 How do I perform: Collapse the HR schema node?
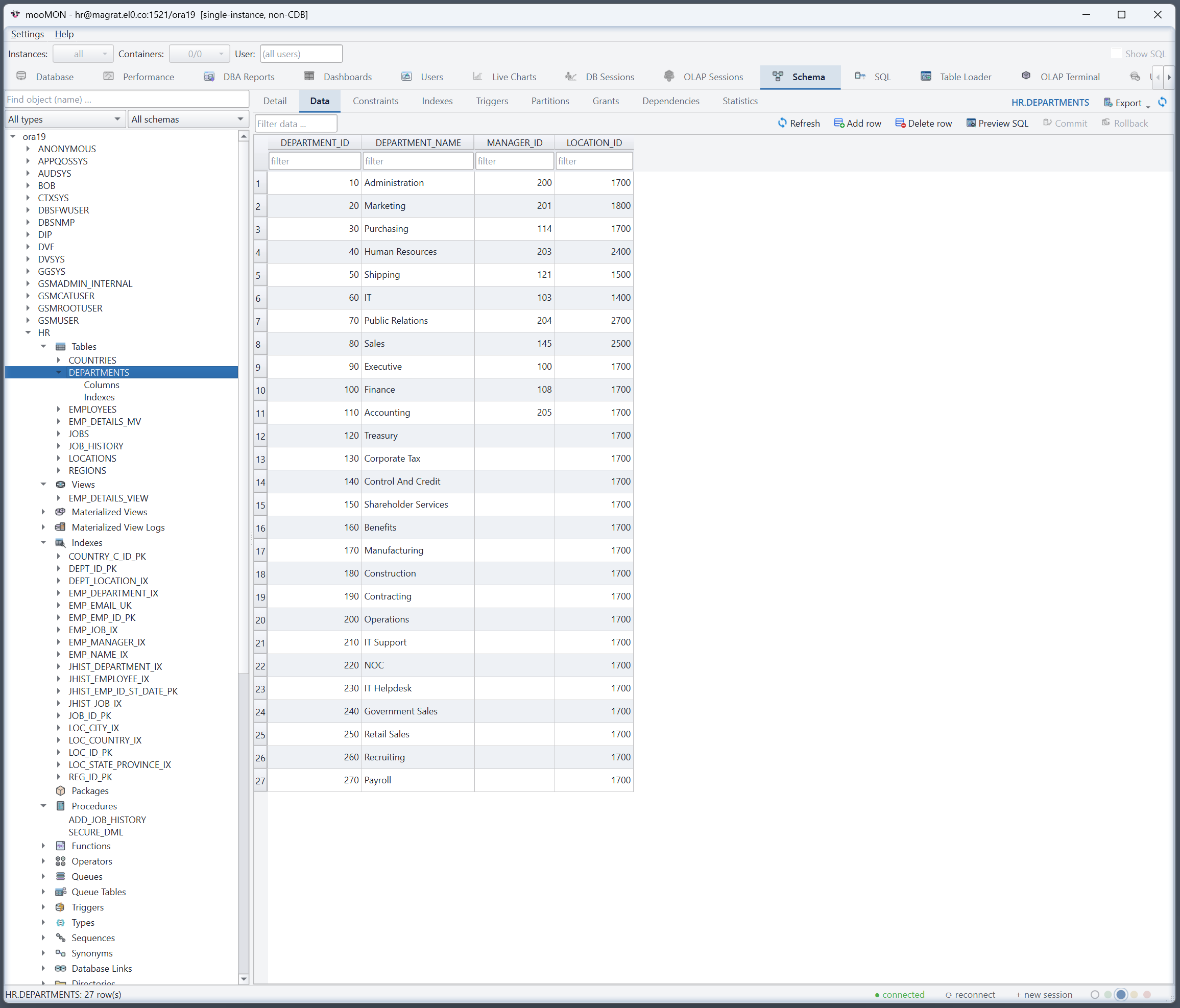click(x=28, y=332)
